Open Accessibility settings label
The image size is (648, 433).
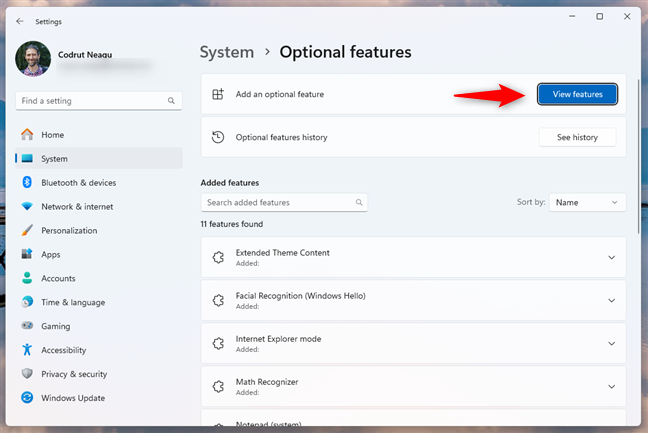pos(64,350)
